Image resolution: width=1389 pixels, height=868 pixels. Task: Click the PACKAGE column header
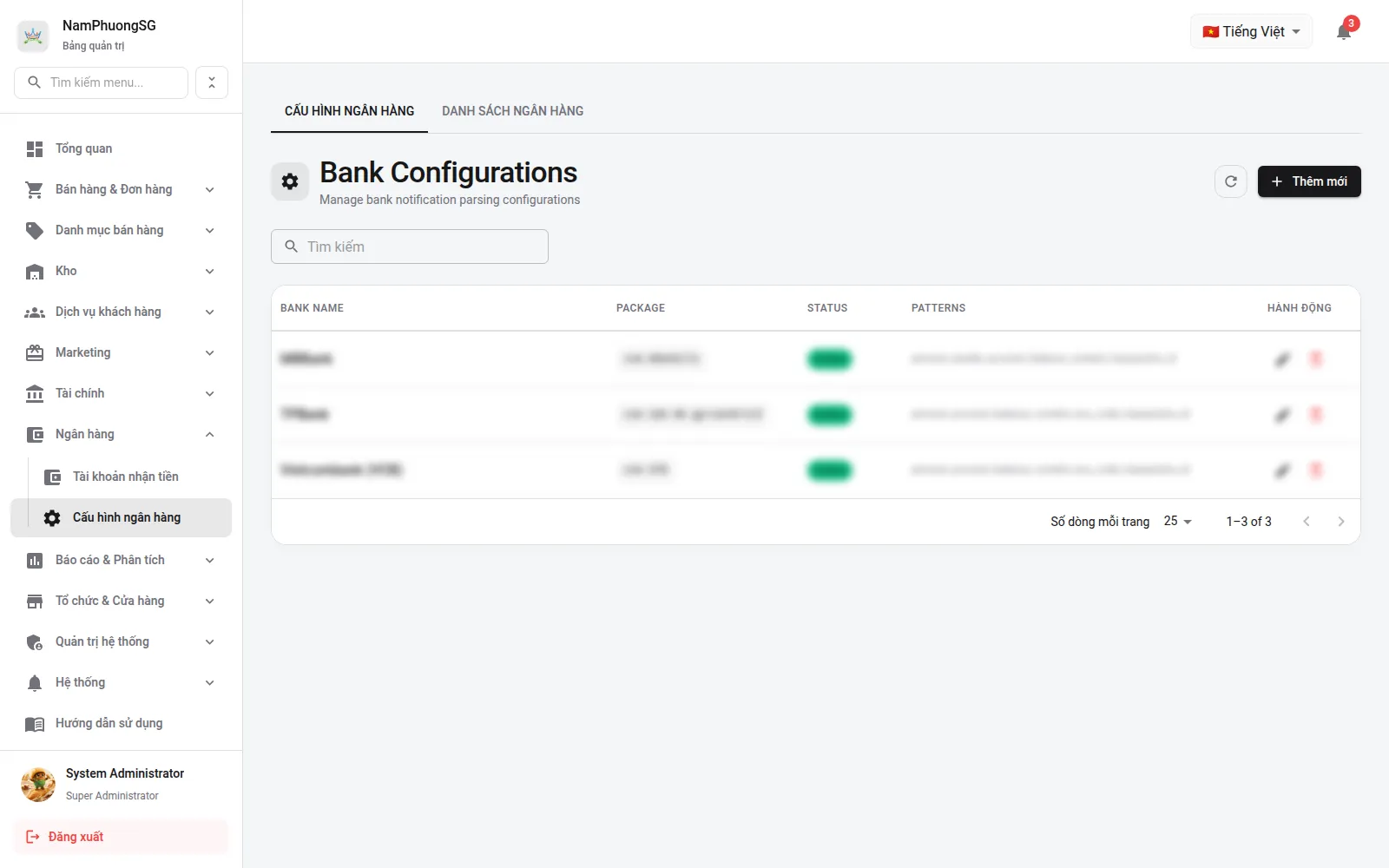pyautogui.click(x=641, y=308)
